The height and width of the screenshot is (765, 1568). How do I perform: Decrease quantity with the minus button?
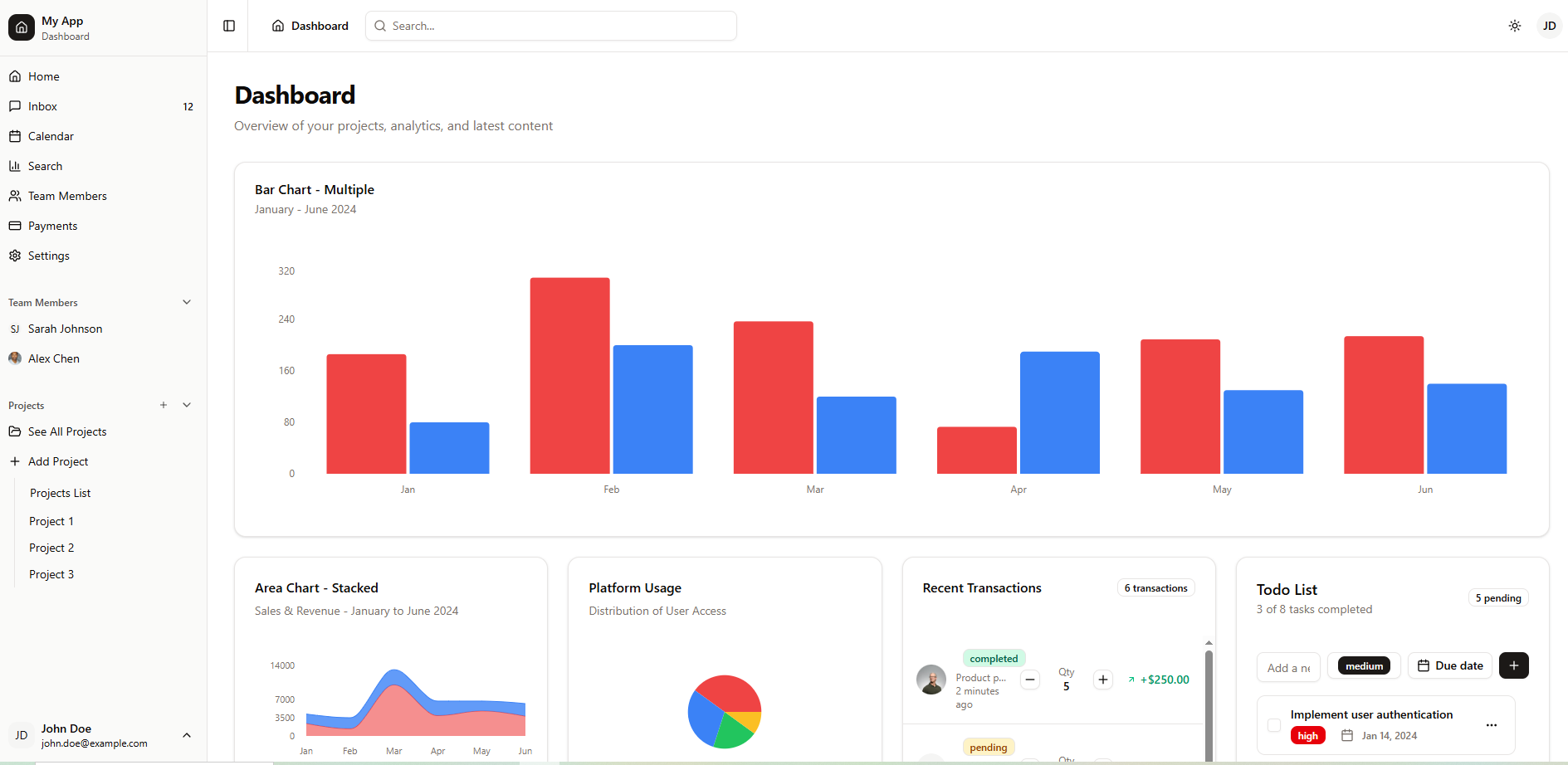click(1030, 680)
